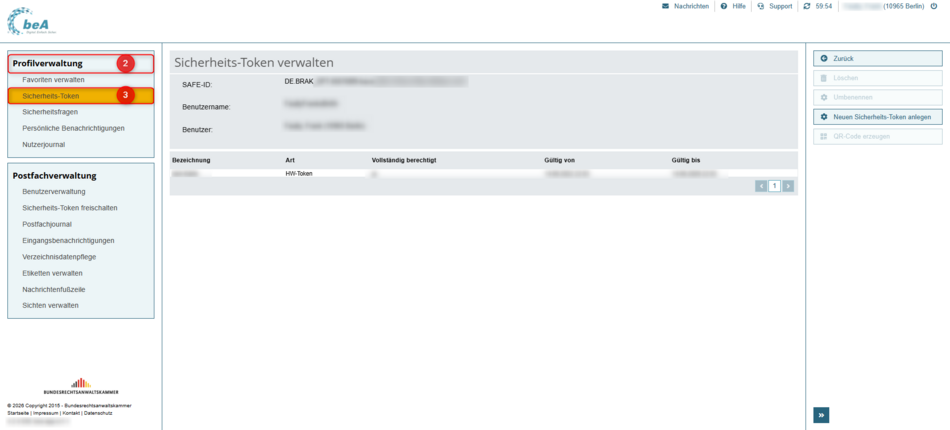Open the Impressum footer link
The image size is (950, 430).
point(45,413)
